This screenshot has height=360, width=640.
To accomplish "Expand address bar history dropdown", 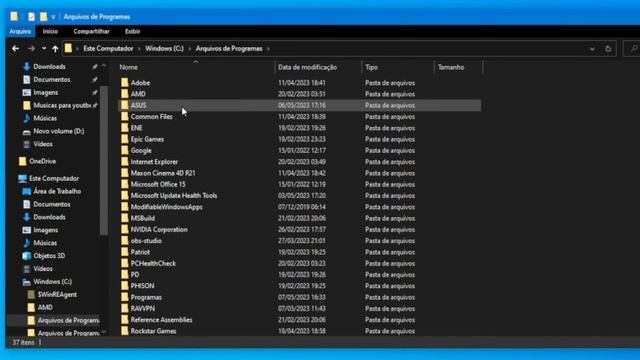I will coord(592,49).
